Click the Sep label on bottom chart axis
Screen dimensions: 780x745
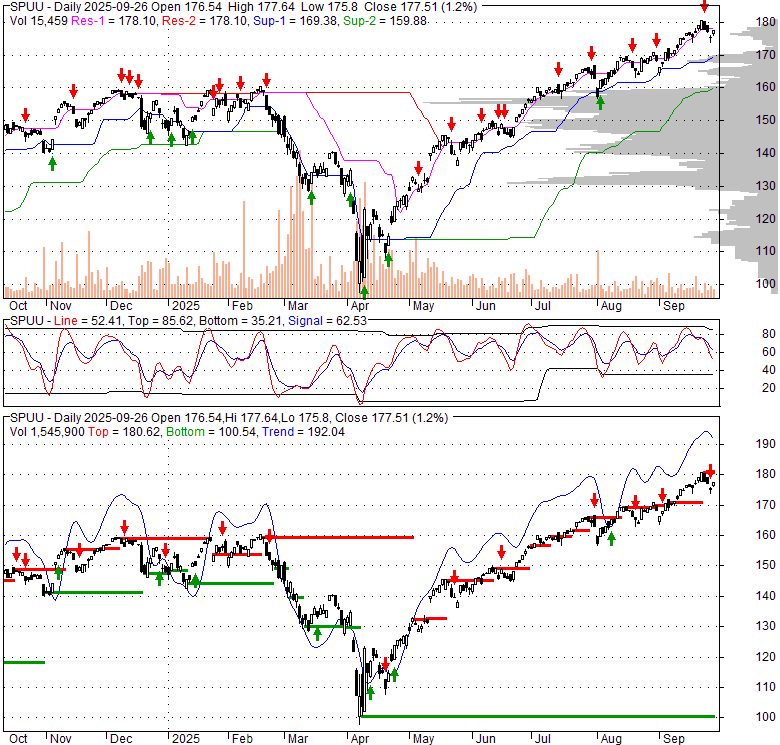point(674,739)
